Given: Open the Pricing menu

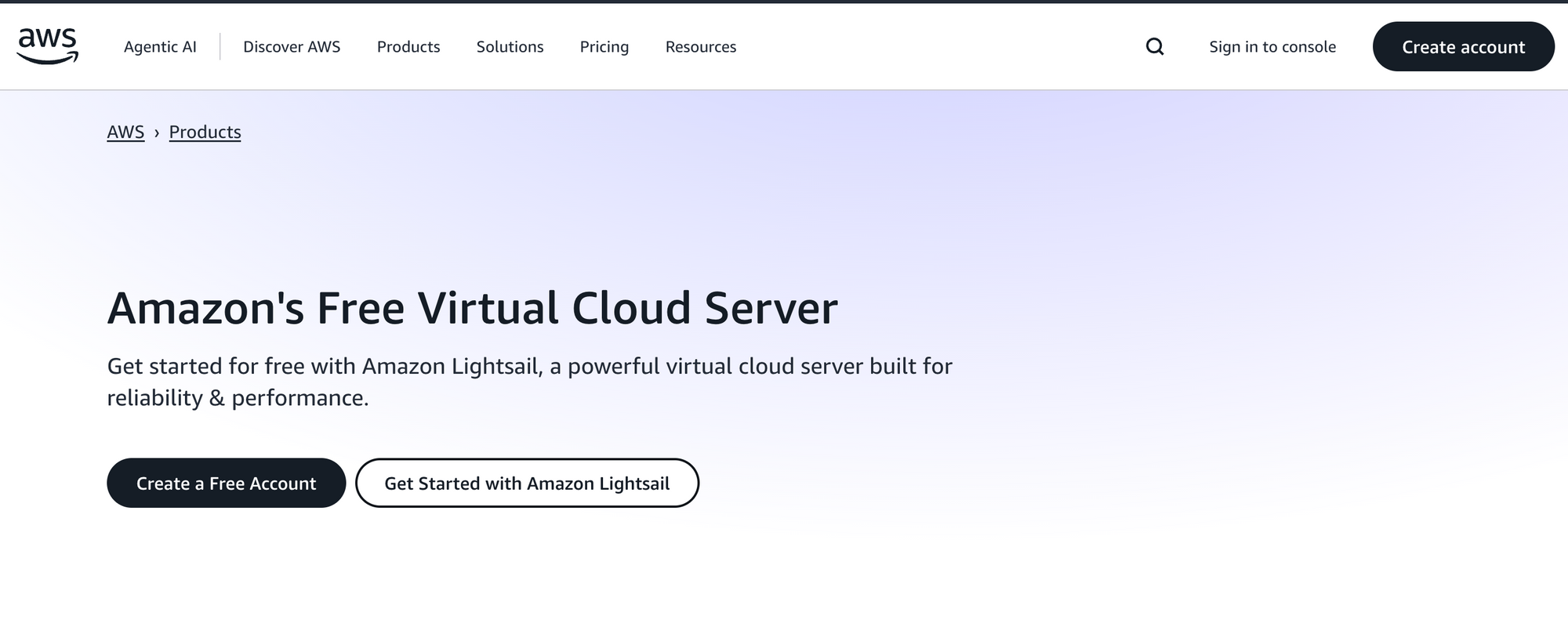Looking at the screenshot, I should pos(604,47).
